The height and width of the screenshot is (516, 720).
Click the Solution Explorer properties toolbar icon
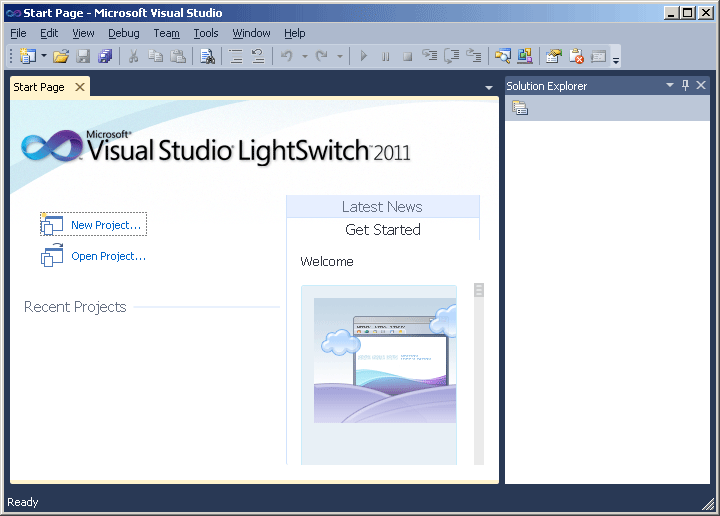(520, 108)
